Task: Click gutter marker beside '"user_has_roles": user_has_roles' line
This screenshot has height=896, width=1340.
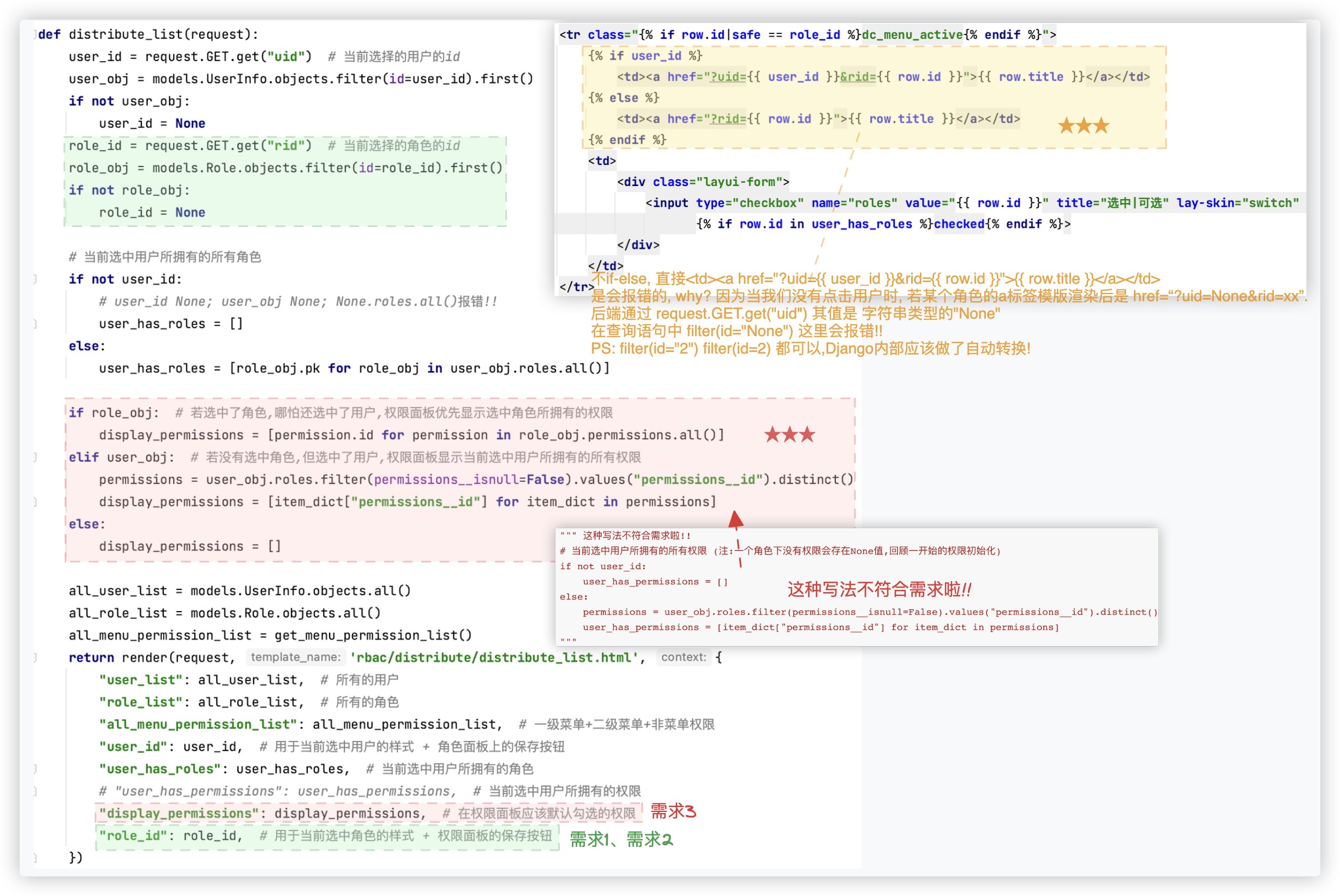Action: 35,768
